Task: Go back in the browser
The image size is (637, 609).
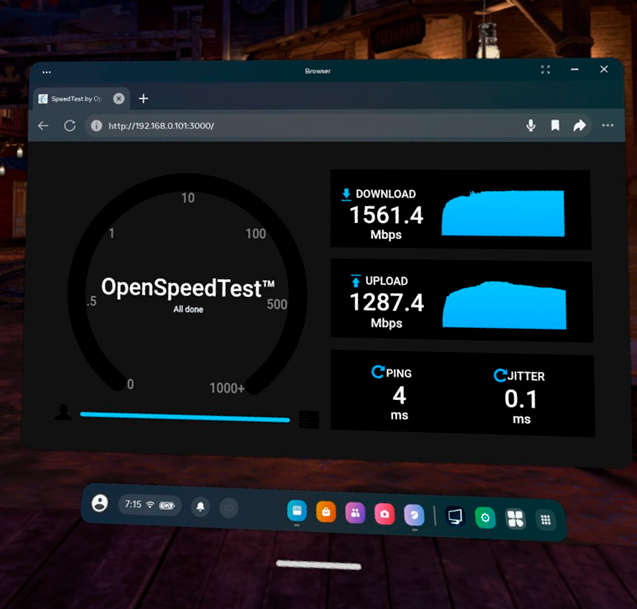Action: point(43,126)
